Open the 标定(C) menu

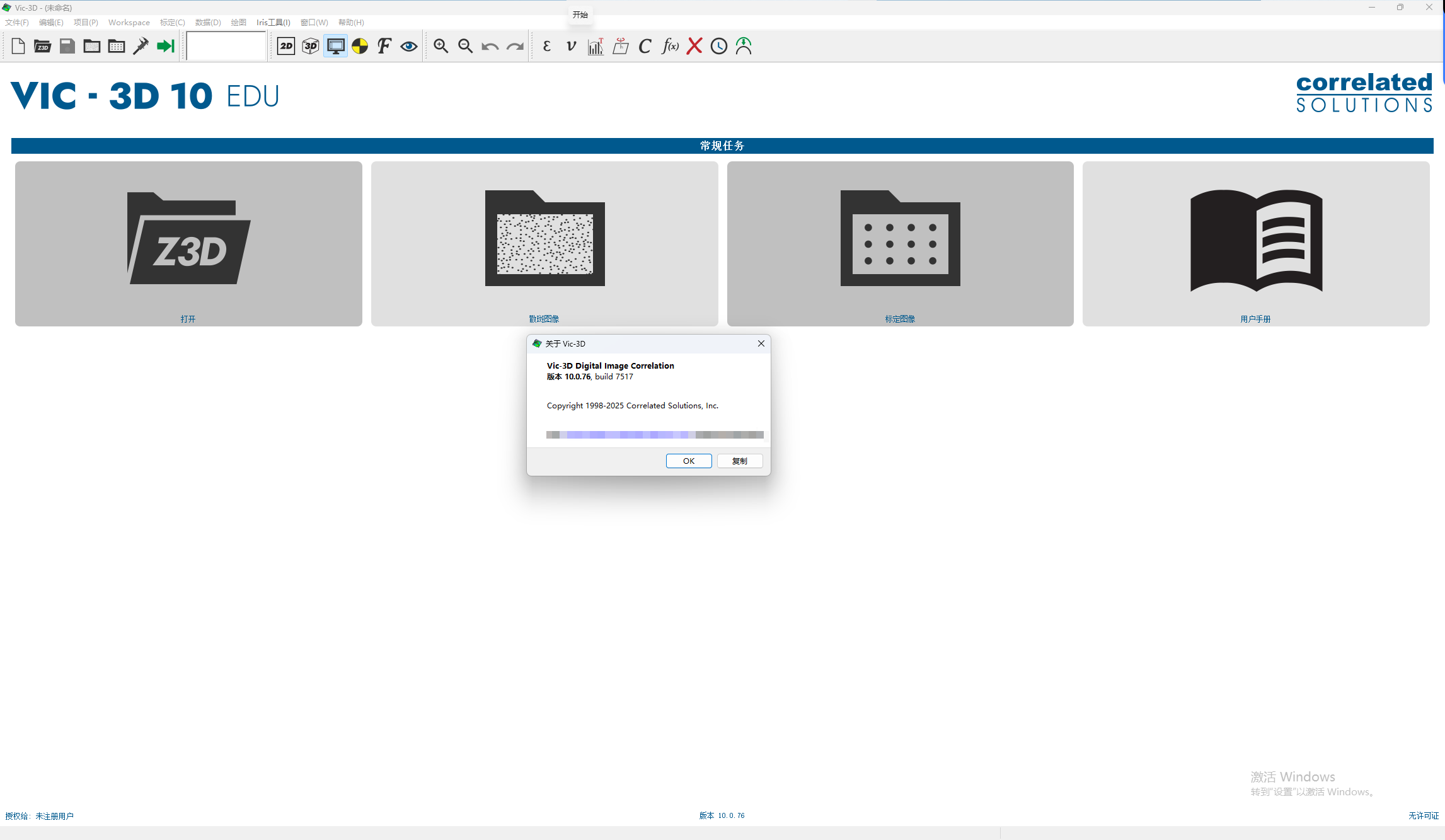point(172,23)
